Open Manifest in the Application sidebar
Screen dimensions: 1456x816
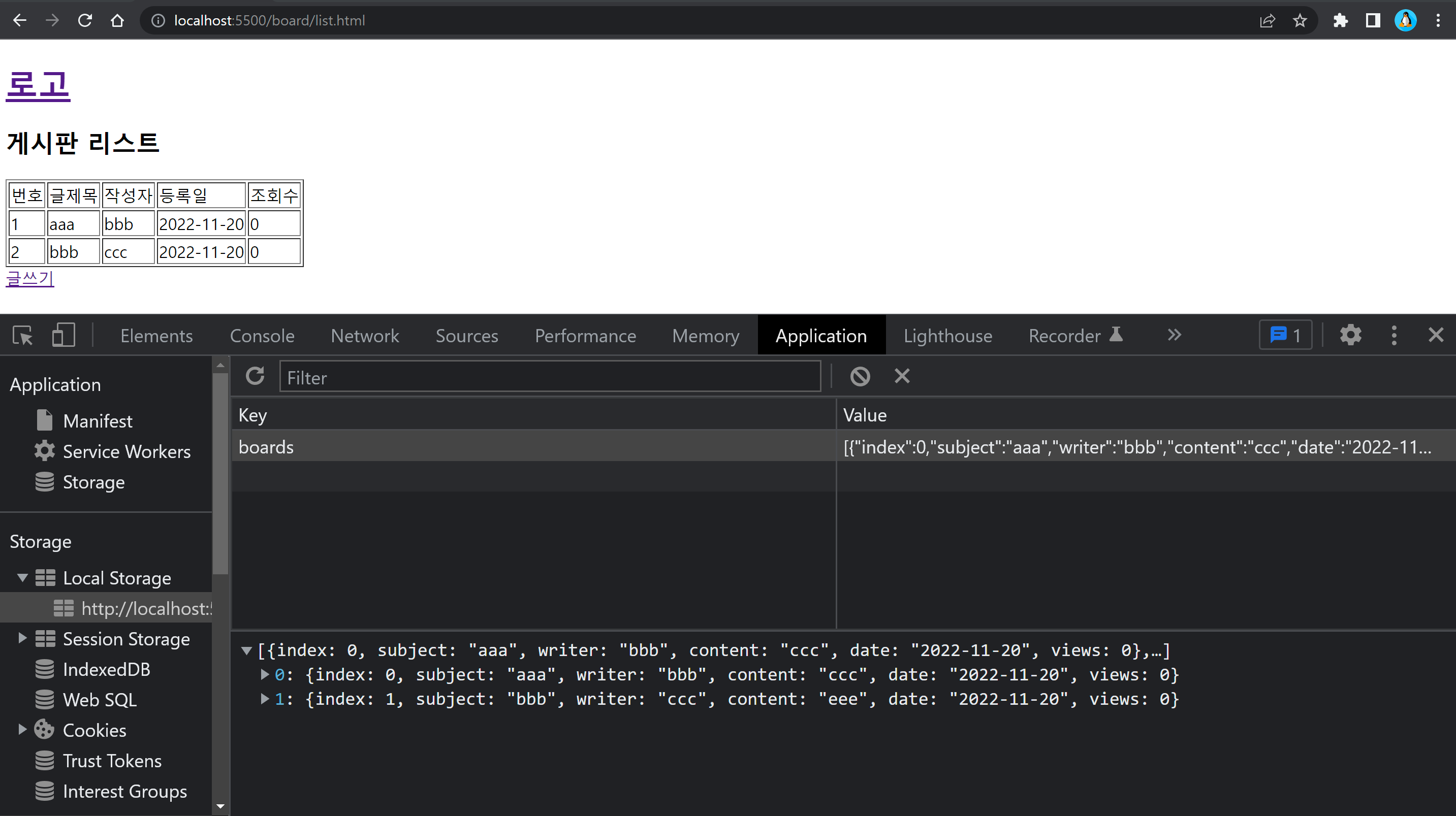pos(97,421)
